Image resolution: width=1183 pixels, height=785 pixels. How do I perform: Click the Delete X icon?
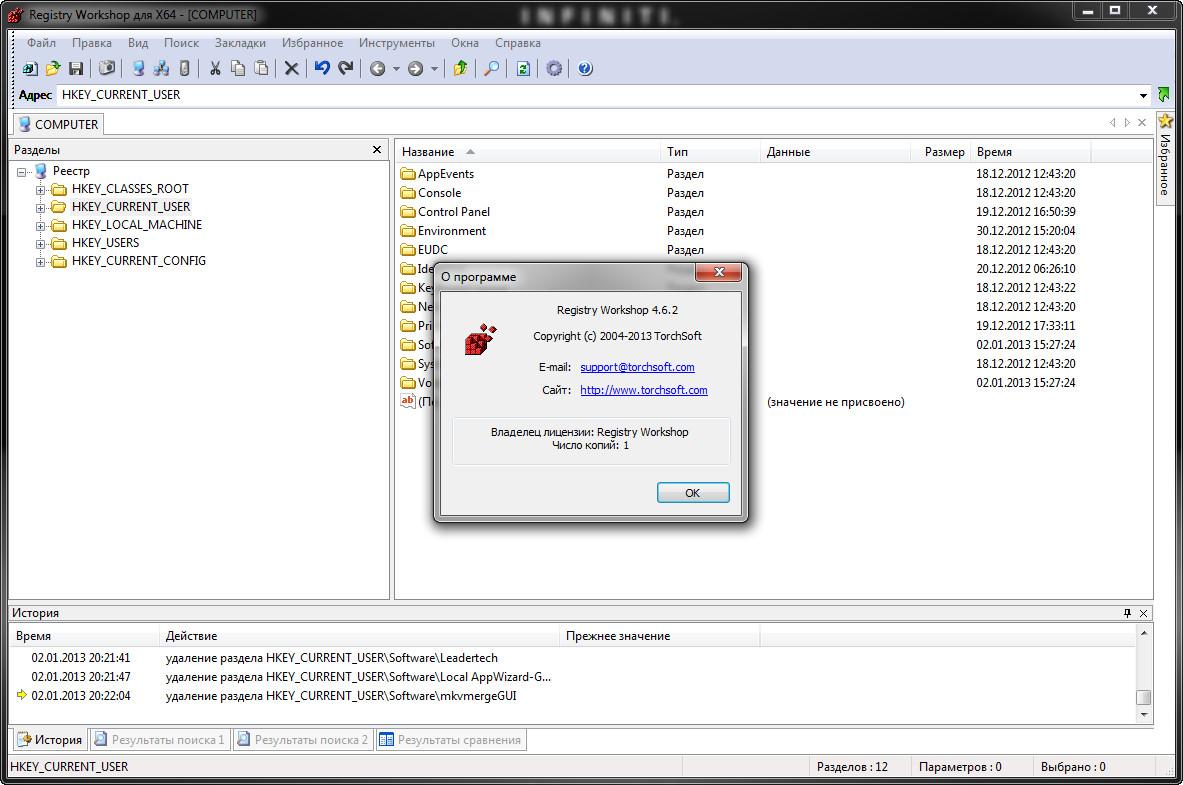[x=291, y=69]
